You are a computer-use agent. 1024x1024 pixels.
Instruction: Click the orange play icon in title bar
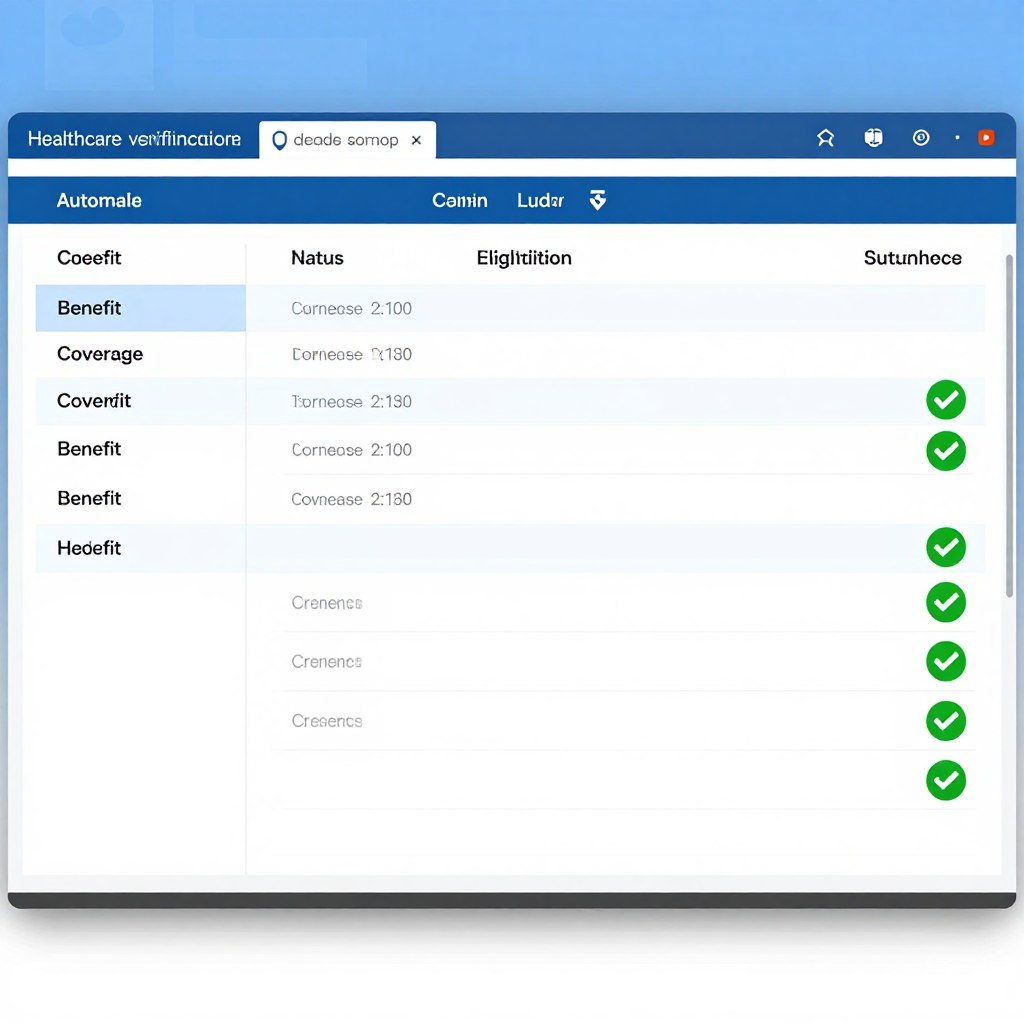[986, 138]
